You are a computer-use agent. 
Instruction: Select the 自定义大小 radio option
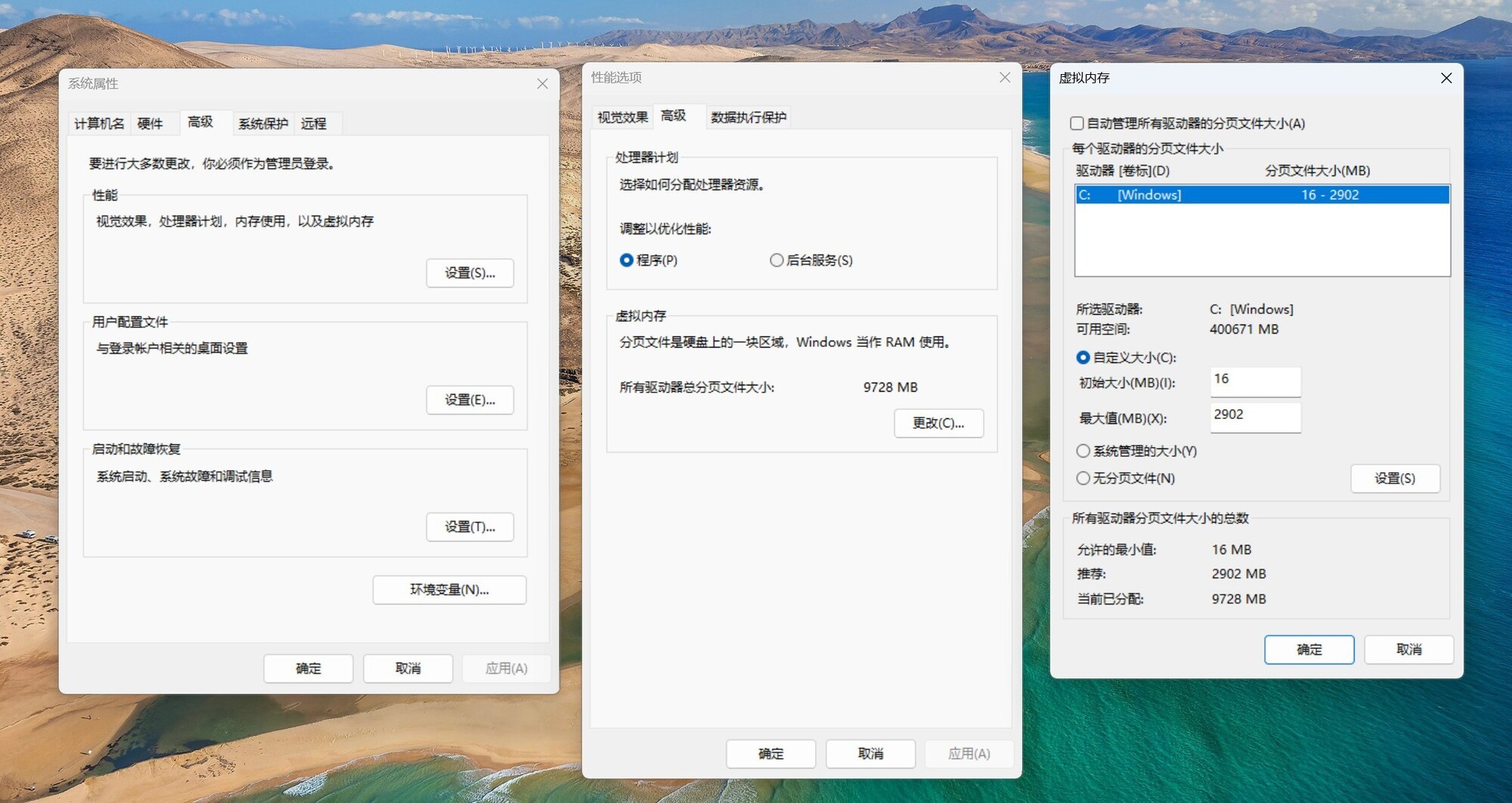tap(1083, 358)
